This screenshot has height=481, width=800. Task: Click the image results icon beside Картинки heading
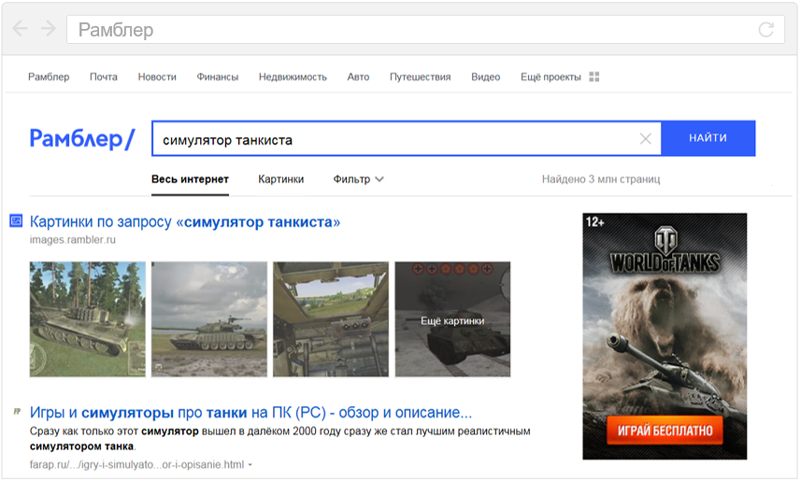(x=16, y=221)
